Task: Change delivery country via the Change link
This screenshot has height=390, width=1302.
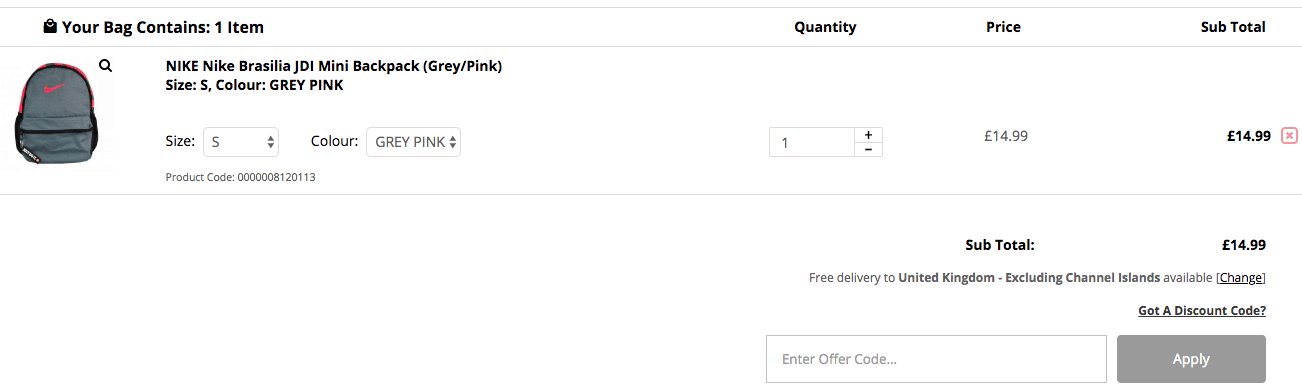Action: 1241,278
